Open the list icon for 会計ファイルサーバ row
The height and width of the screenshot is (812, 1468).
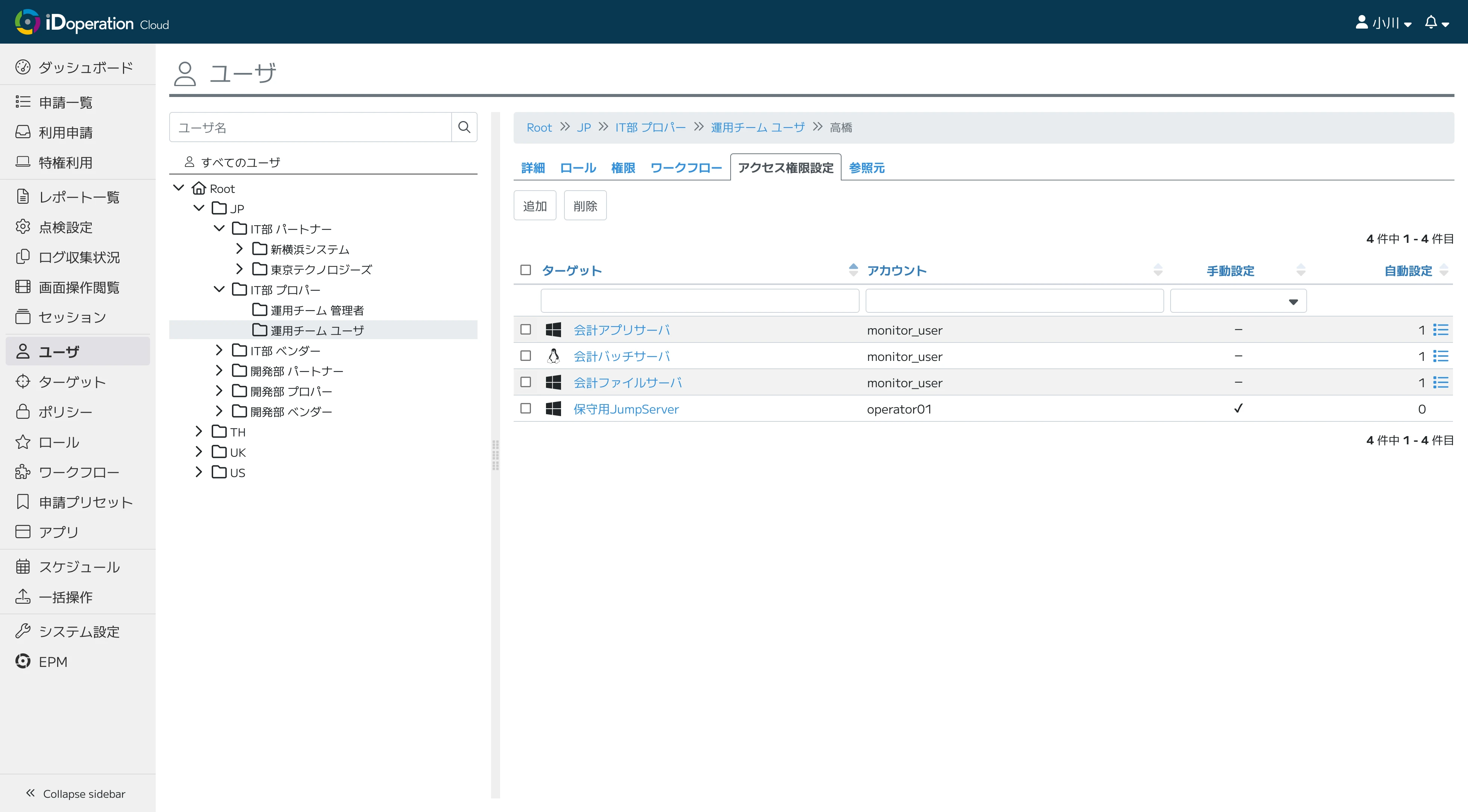tap(1441, 382)
